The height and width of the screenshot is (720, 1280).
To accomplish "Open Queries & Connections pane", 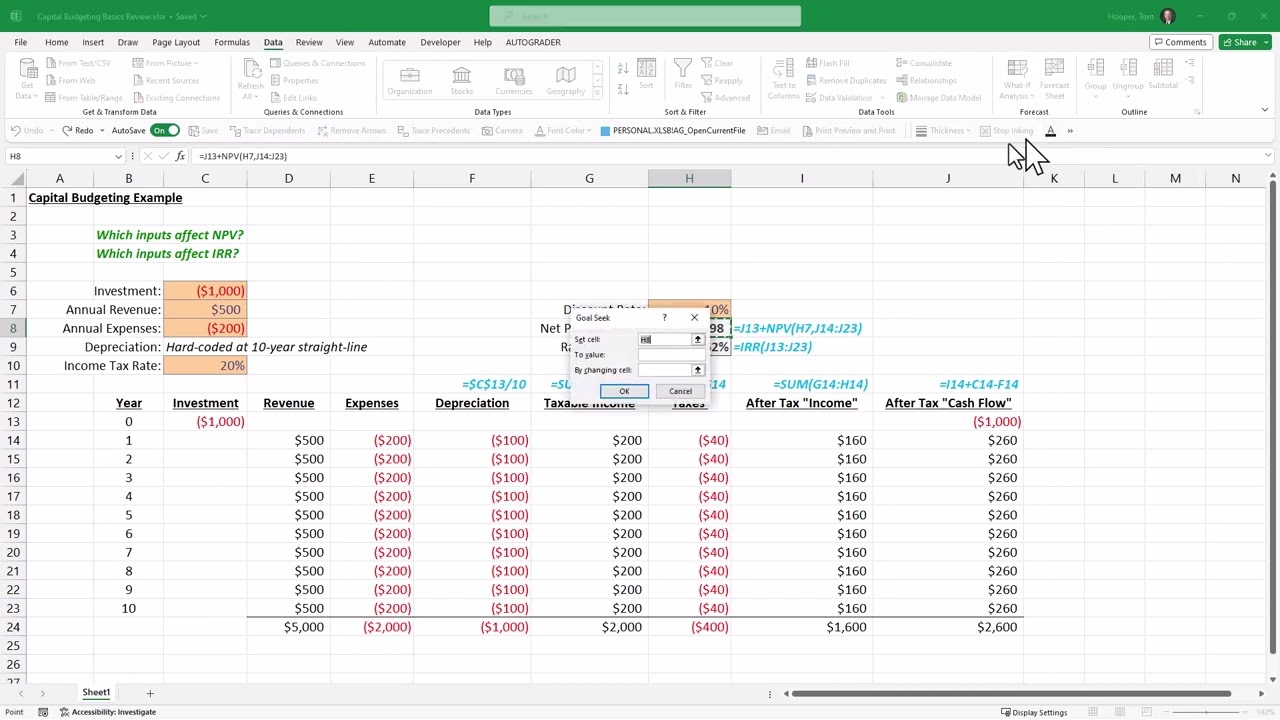I will (317, 63).
